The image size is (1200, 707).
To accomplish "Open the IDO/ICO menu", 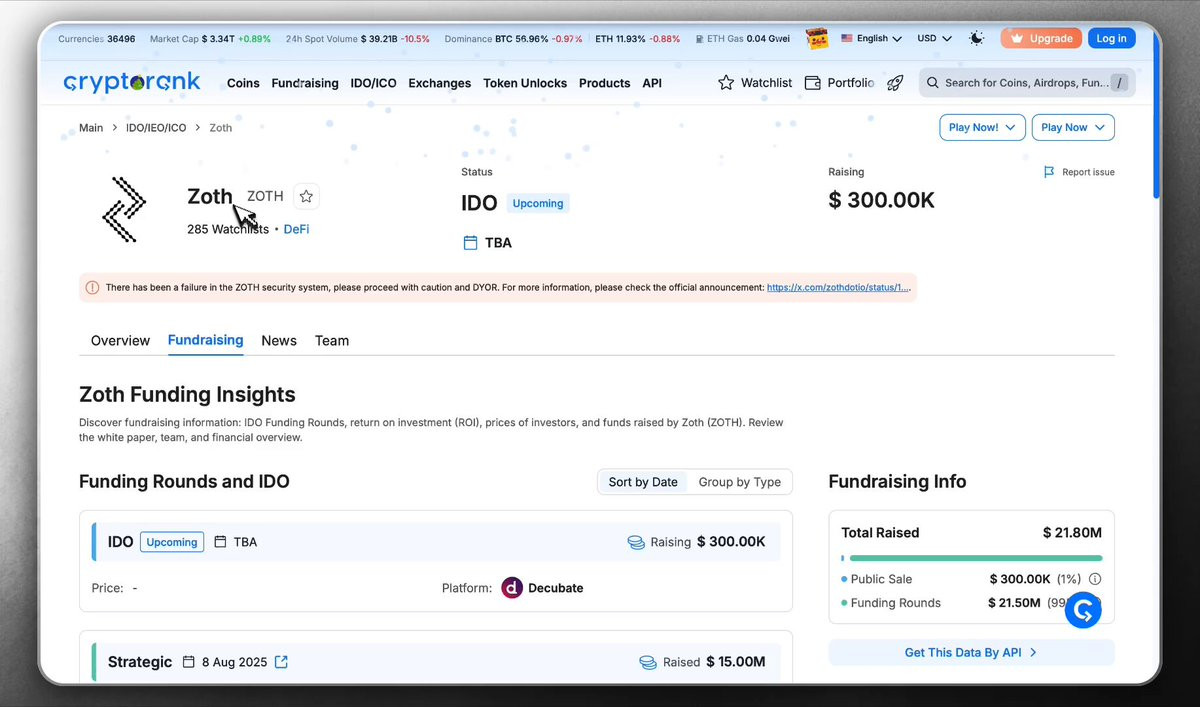I will pos(374,83).
